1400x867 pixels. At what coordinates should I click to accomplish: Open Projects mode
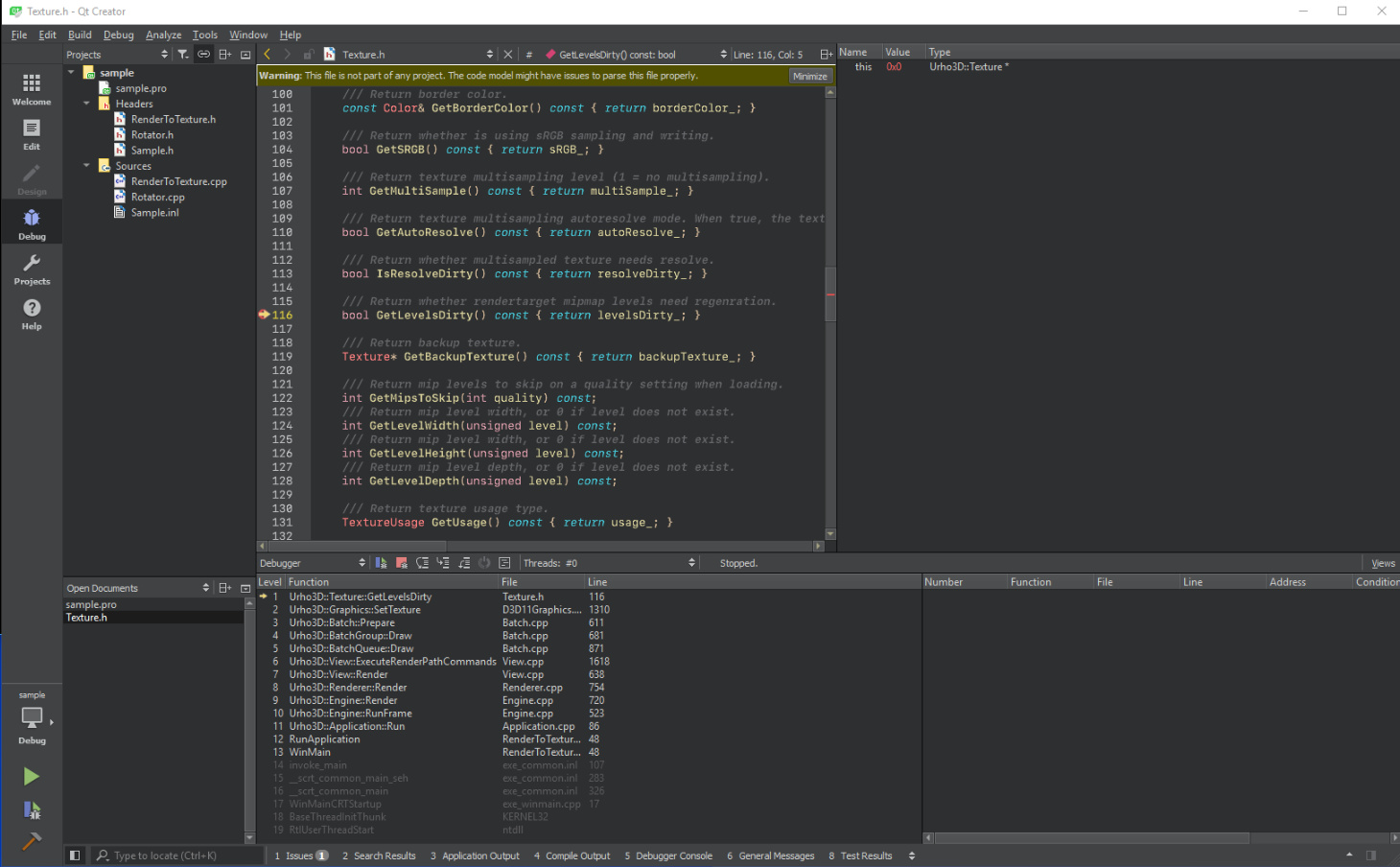(32, 269)
